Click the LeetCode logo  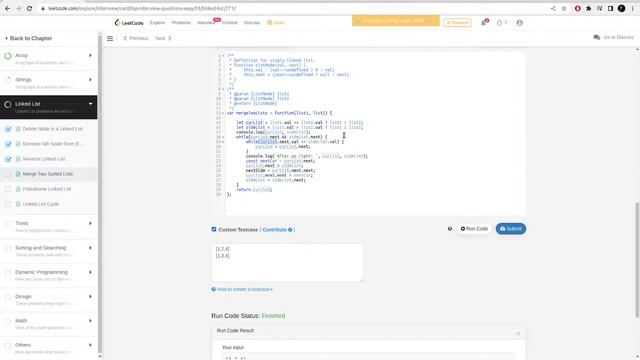[x=129, y=23]
